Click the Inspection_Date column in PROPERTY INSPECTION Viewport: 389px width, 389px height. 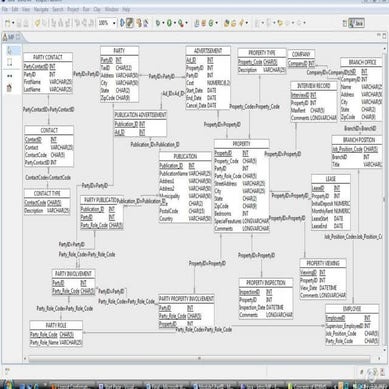coord(266,307)
